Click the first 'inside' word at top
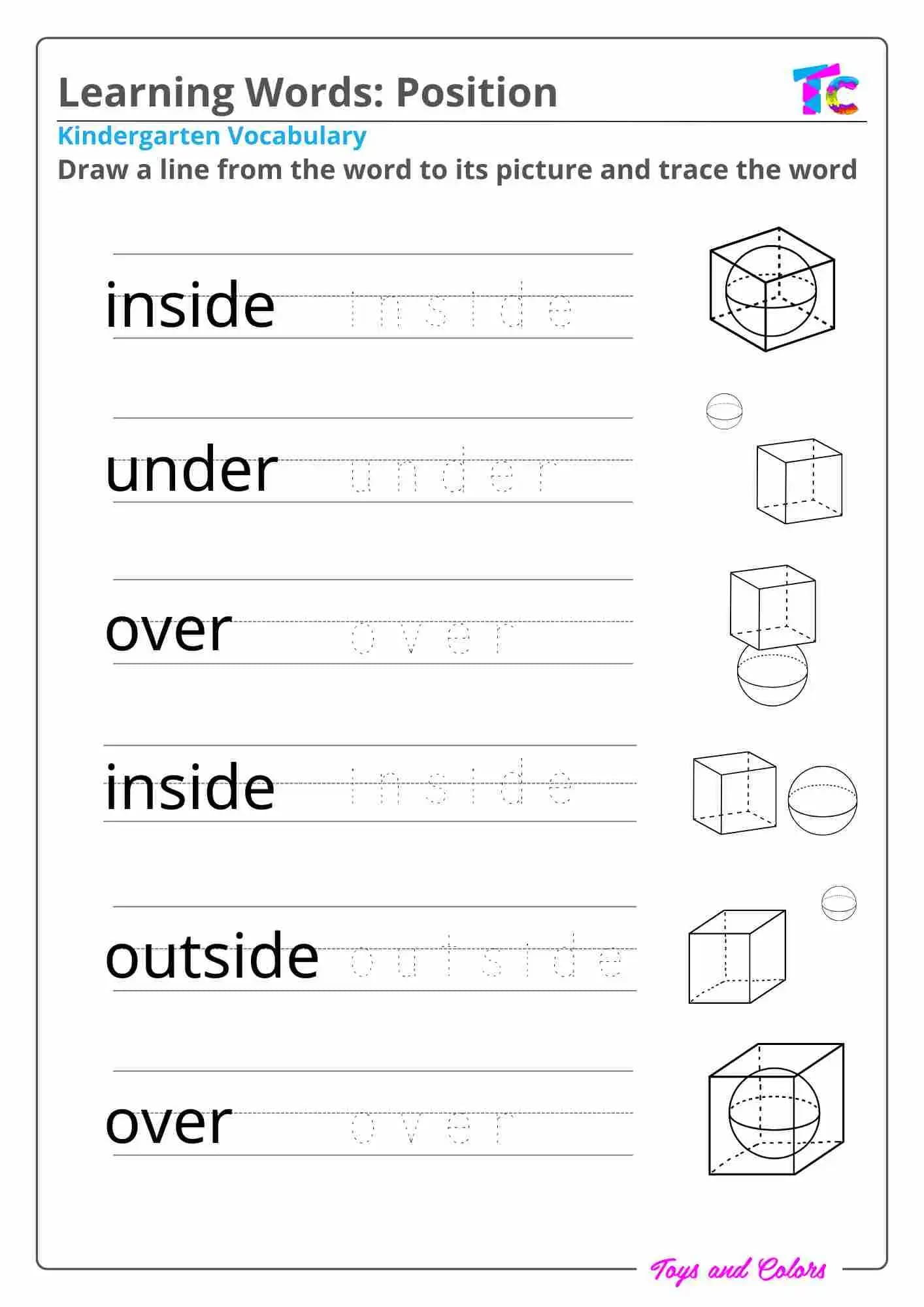Viewport: 924px width, 1307px height. (190, 304)
